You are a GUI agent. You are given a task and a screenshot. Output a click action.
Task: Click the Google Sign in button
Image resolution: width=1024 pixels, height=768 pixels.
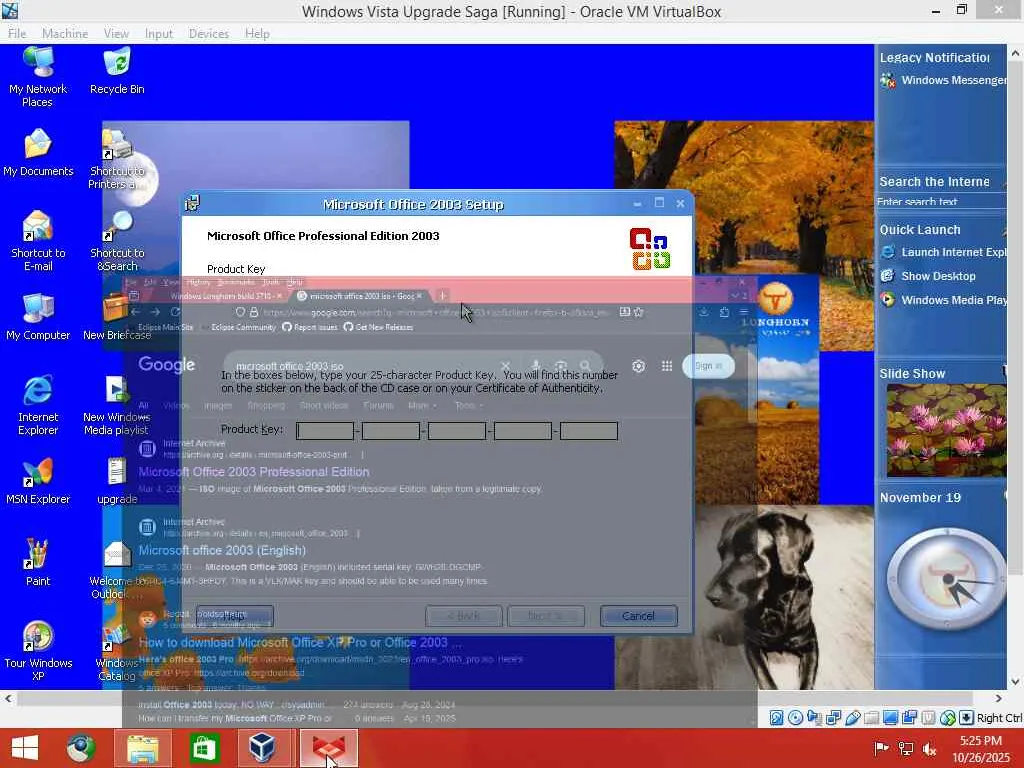[709, 366]
